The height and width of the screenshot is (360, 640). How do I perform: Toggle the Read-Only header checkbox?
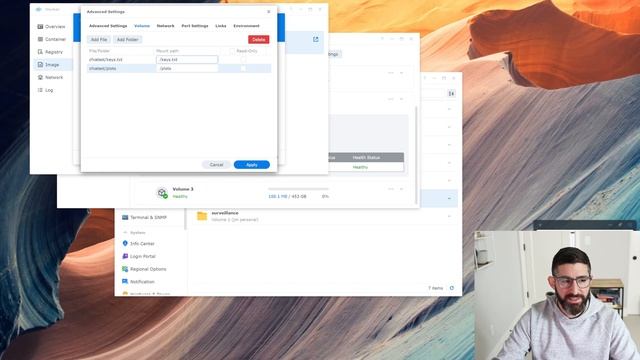click(x=232, y=51)
